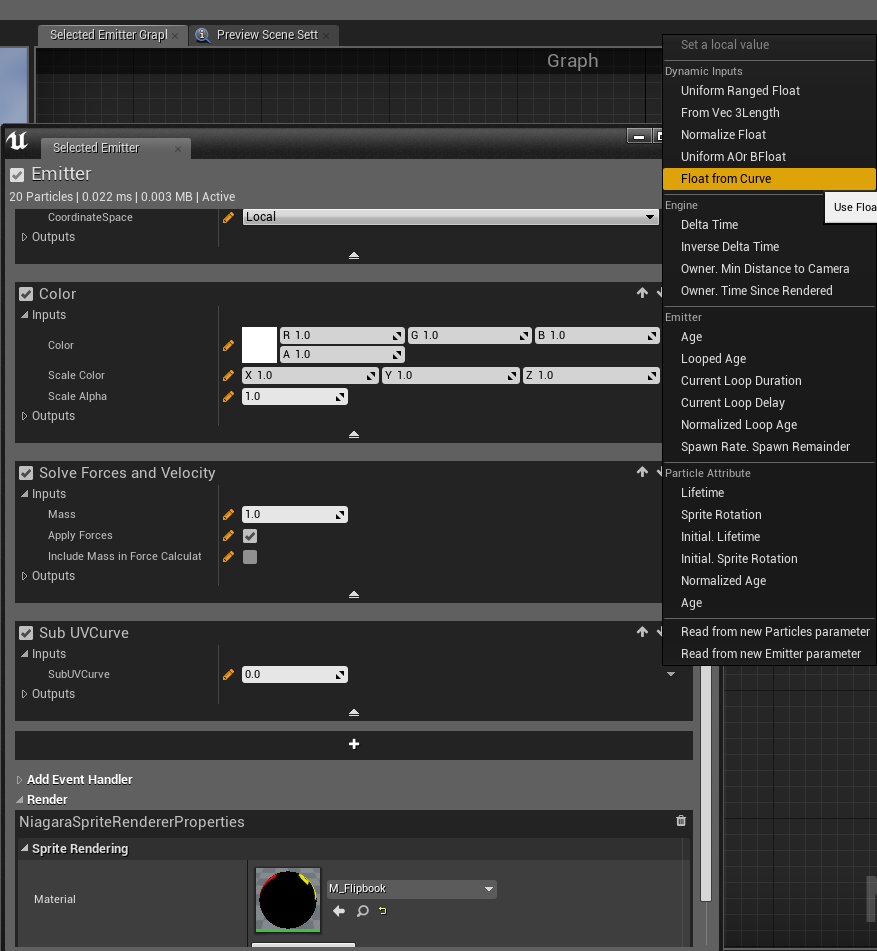Click the pencil icon next to SubUVCurve
Image resolution: width=877 pixels, height=951 pixels.
pos(228,674)
